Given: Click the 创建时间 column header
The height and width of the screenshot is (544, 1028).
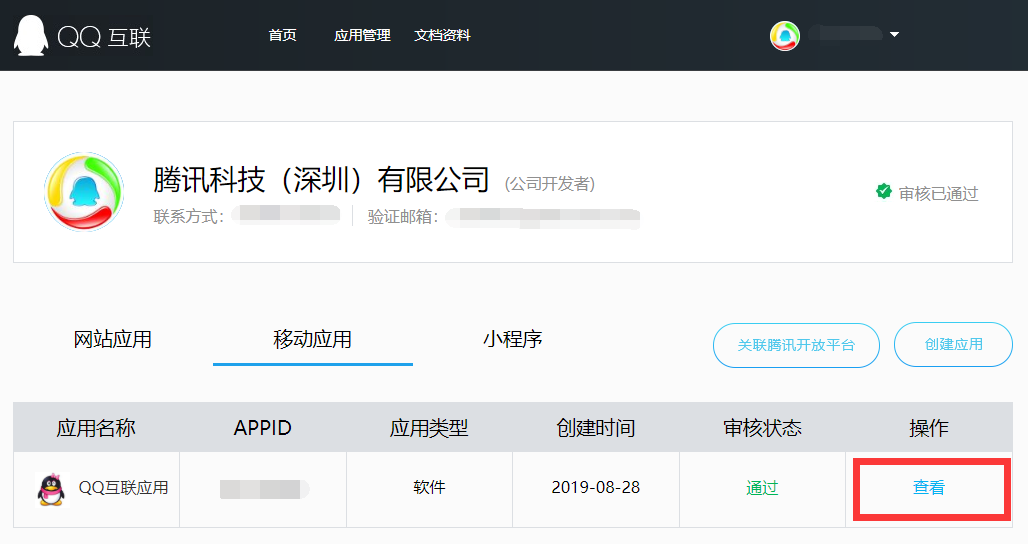Looking at the screenshot, I should pos(595,428).
